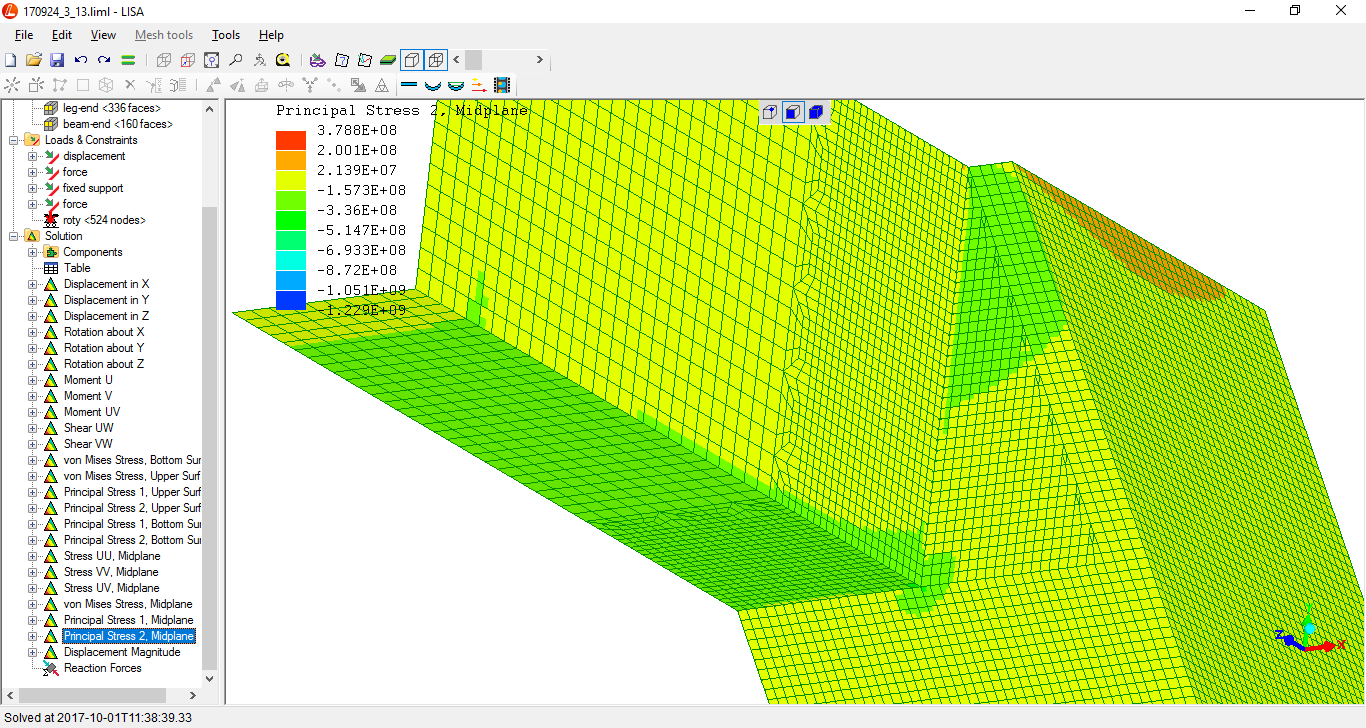
Task: Open the folder icon to load file
Action: (34, 60)
